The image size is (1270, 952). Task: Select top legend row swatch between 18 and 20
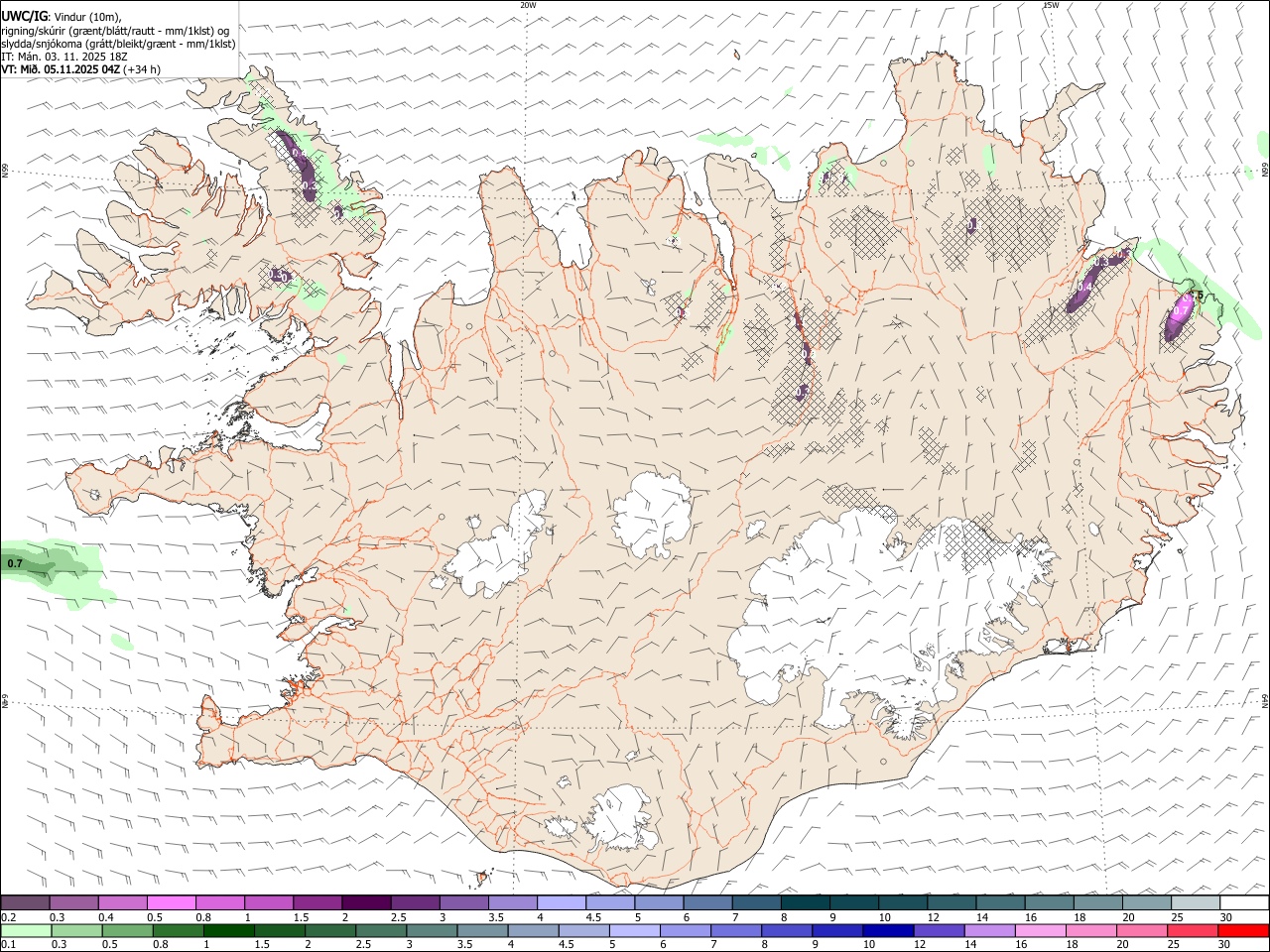pos(1097,902)
